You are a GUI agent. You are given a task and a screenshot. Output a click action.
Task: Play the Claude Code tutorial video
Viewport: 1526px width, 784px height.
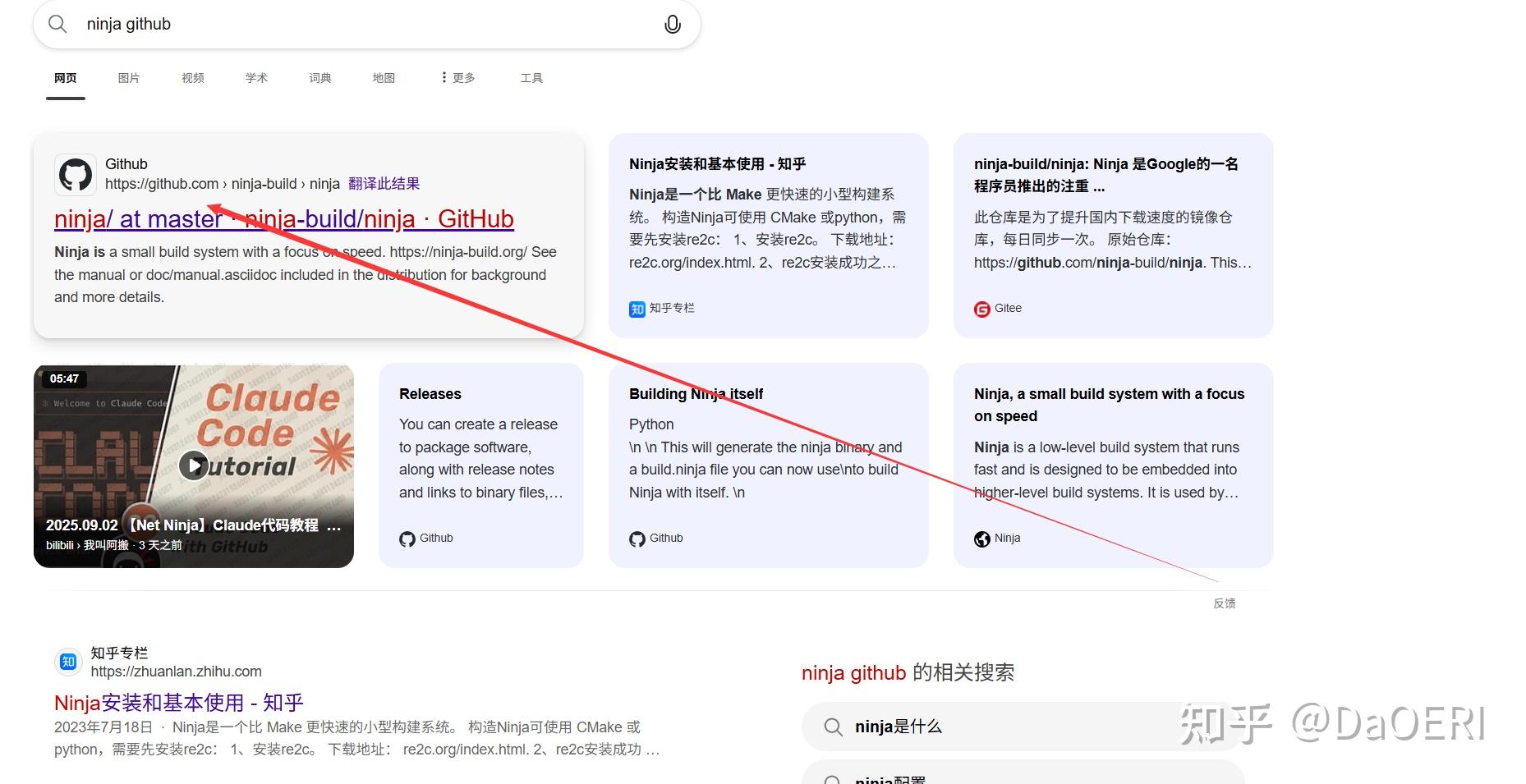[194, 465]
